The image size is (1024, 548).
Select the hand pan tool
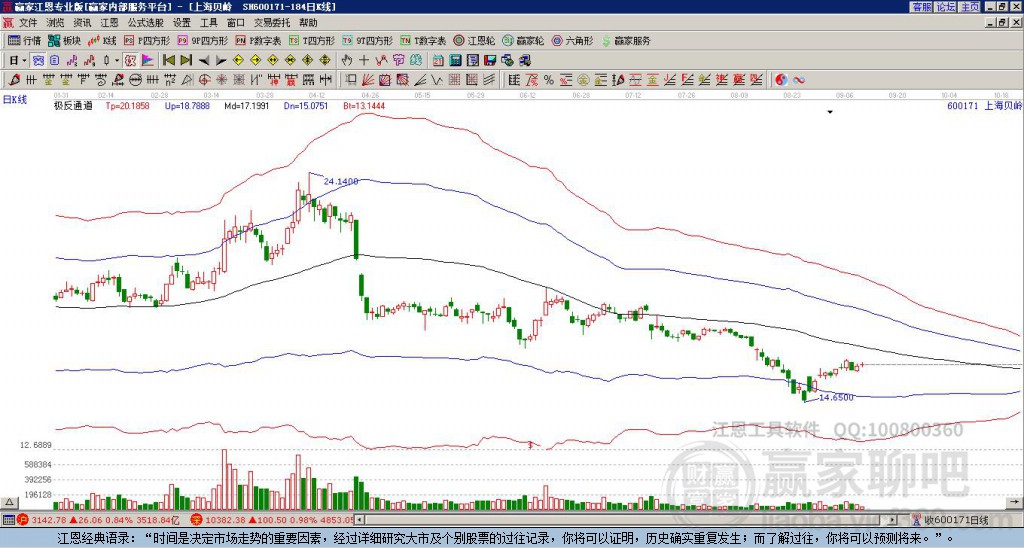tap(347, 60)
